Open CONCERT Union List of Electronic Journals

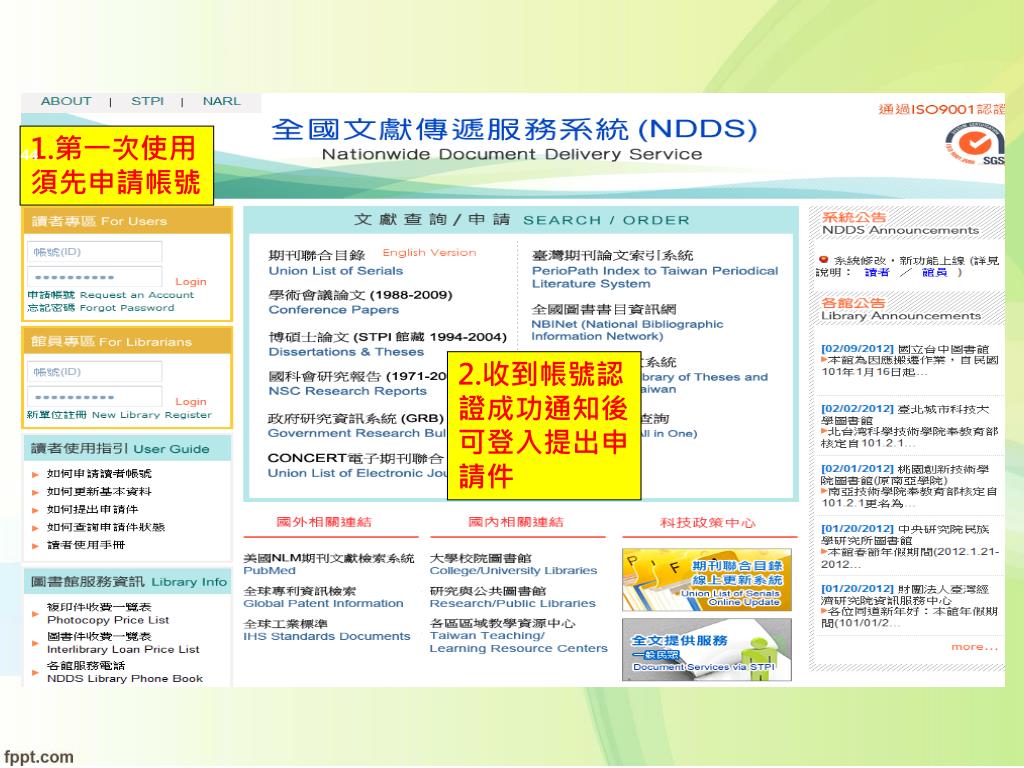(x=357, y=473)
